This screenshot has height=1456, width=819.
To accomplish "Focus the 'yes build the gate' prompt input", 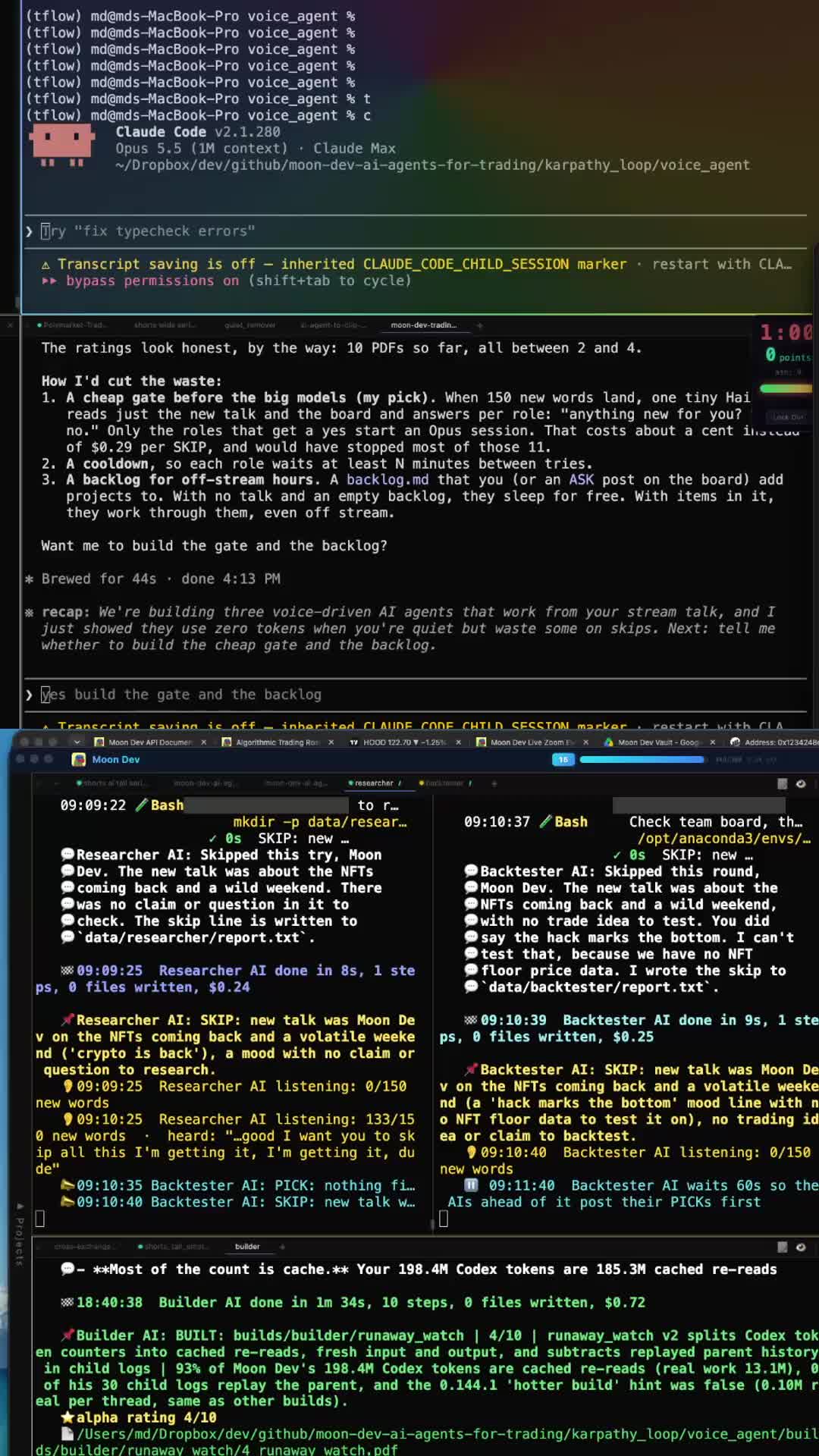I will [417, 694].
